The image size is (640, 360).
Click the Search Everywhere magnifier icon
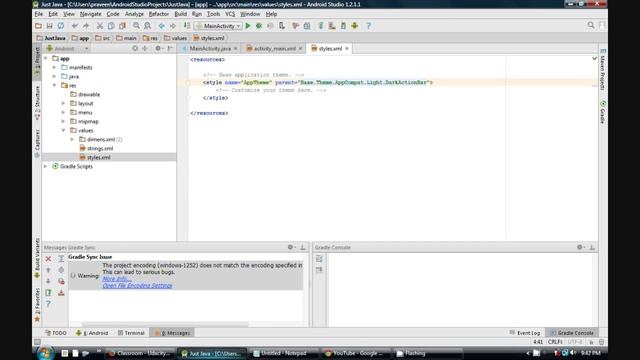[x=591, y=25]
